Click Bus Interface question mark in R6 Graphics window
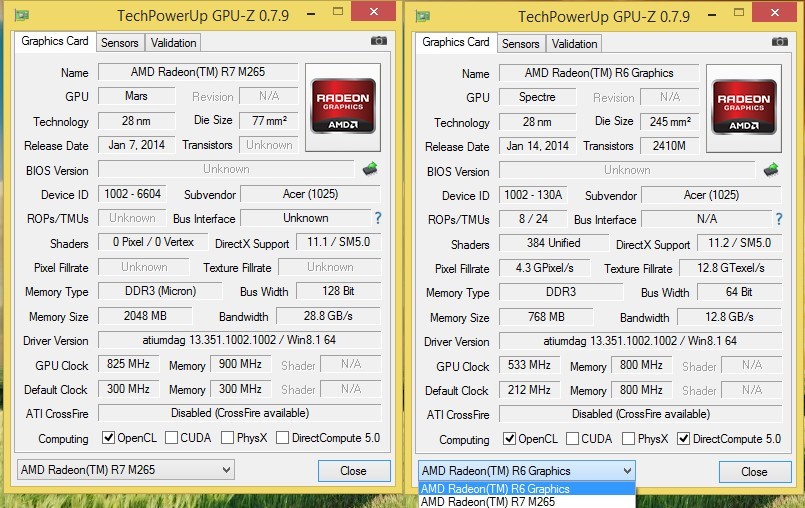The width and height of the screenshot is (805, 508). click(779, 219)
